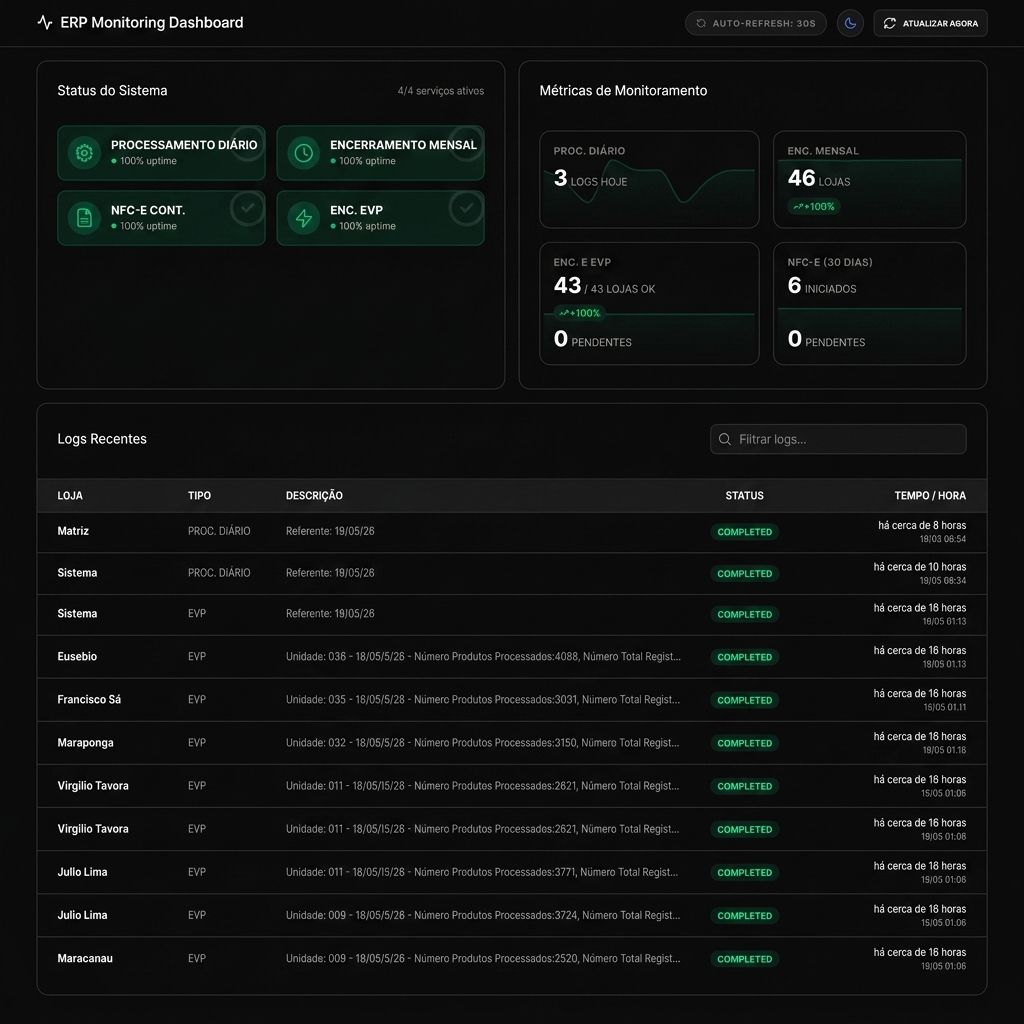Click the Atualizar Agora button
Viewport: 1024px width, 1024px height.
coord(930,24)
